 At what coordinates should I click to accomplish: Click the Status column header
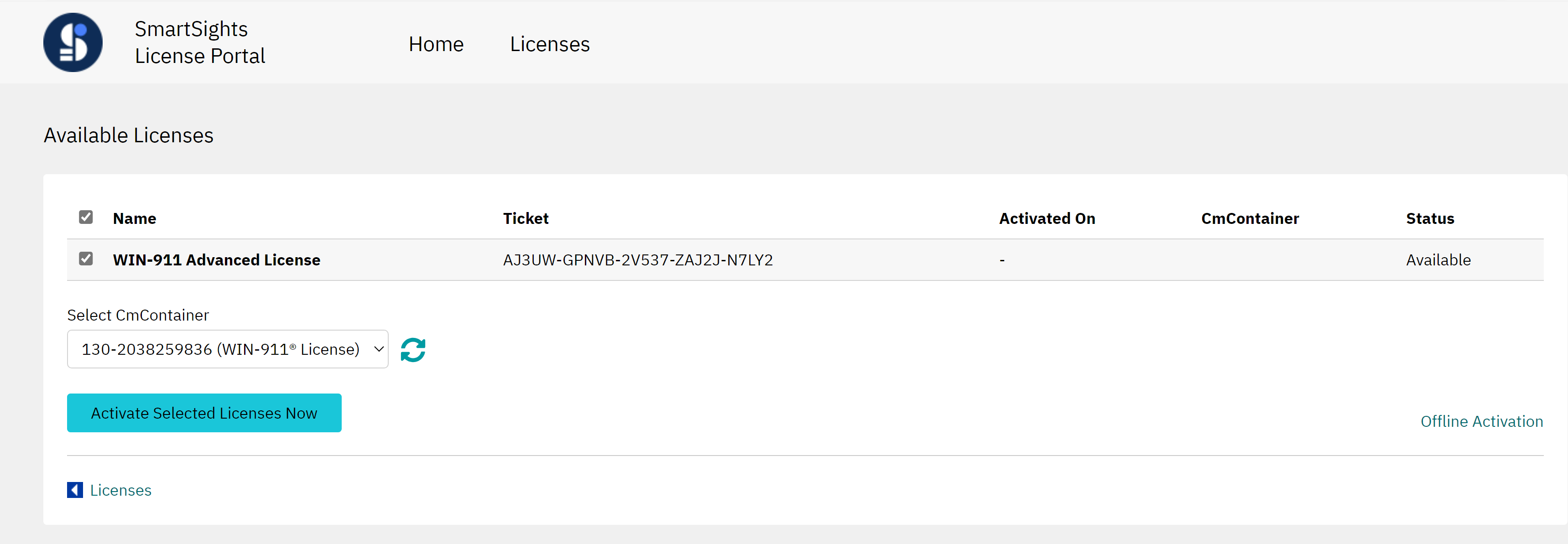click(1429, 218)
